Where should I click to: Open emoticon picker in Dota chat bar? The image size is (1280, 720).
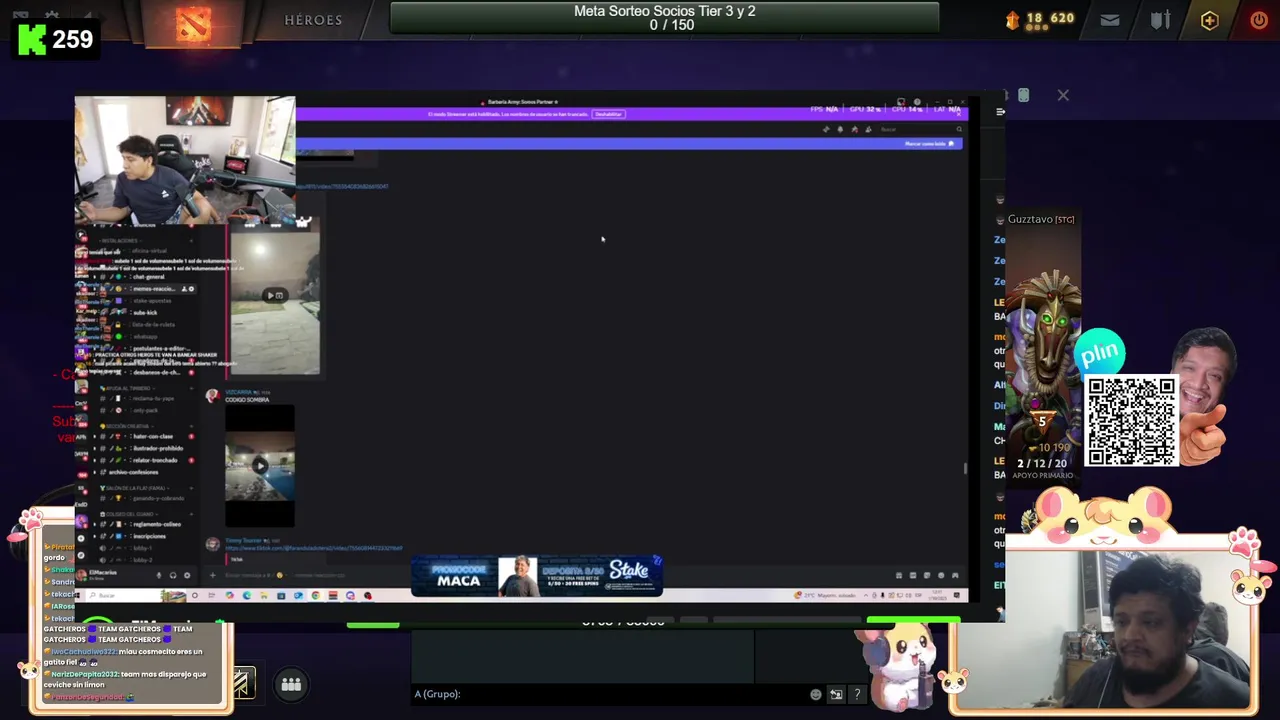816,694
